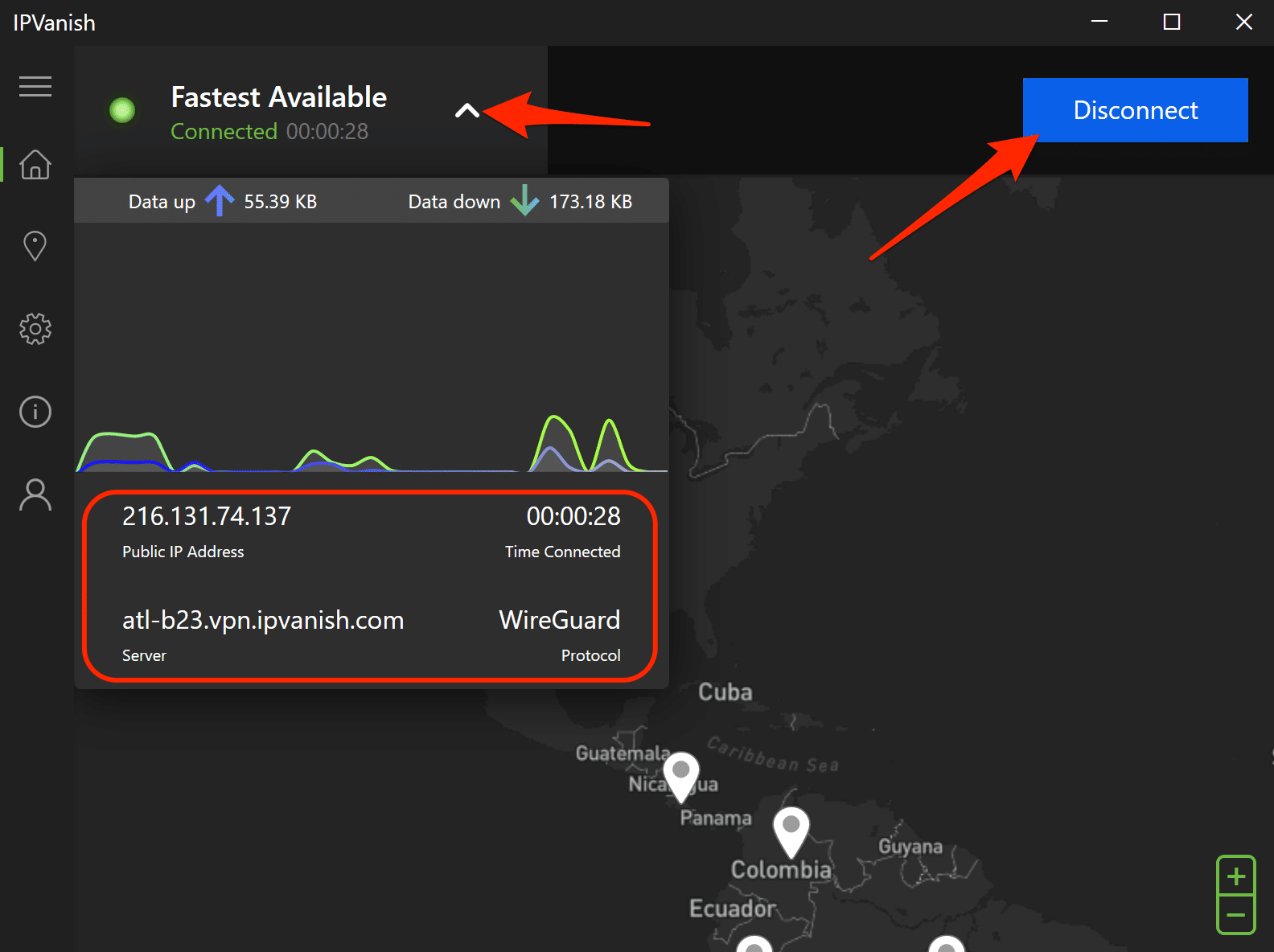Maximize the IPVanish window

1172,23
